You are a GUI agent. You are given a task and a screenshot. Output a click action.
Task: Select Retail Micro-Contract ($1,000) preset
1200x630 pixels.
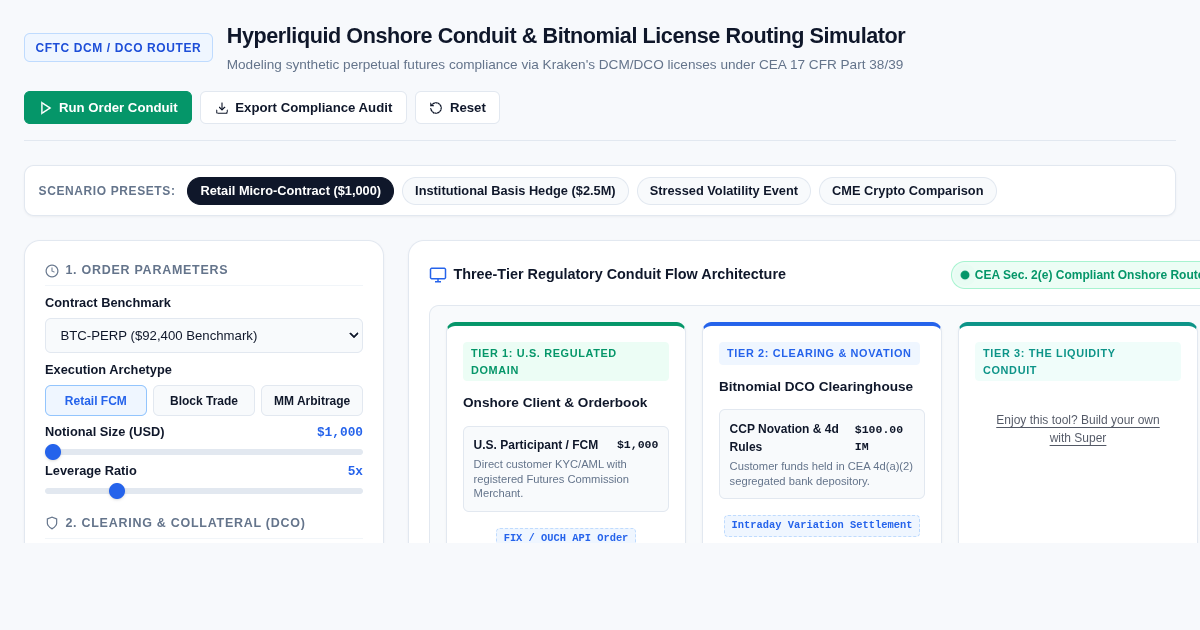tap(290, 191)
